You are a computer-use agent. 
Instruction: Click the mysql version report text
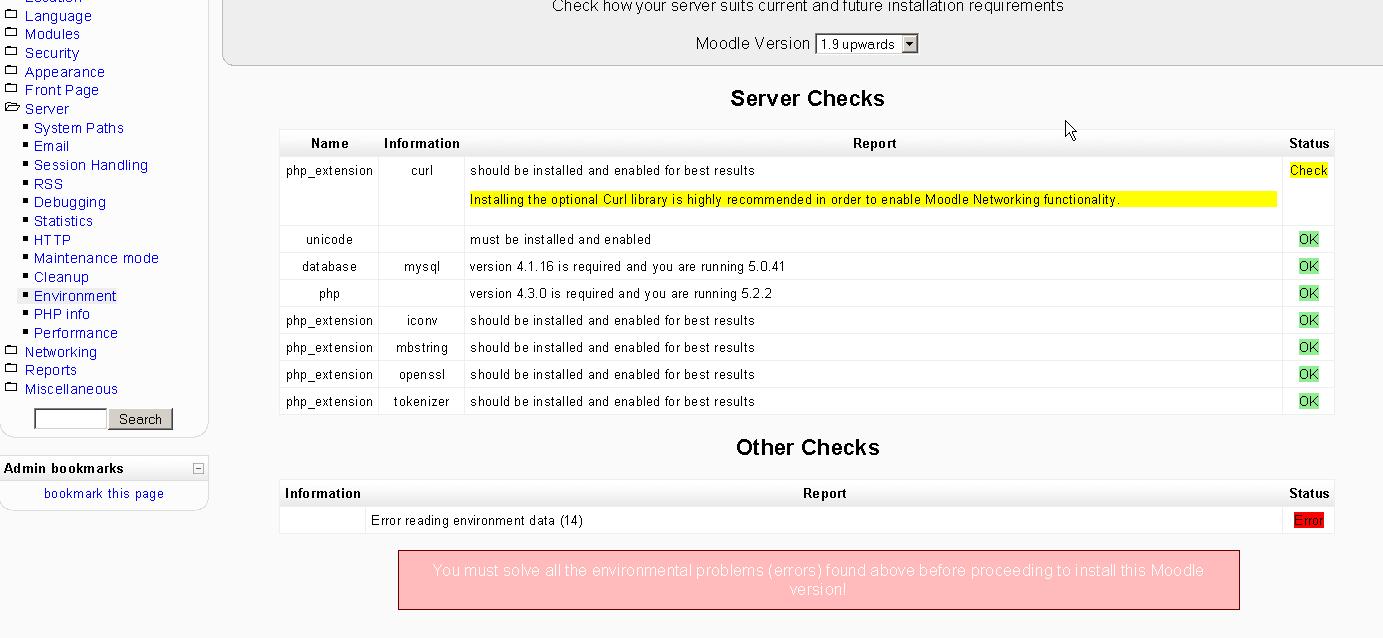click(x=627, y=267)
